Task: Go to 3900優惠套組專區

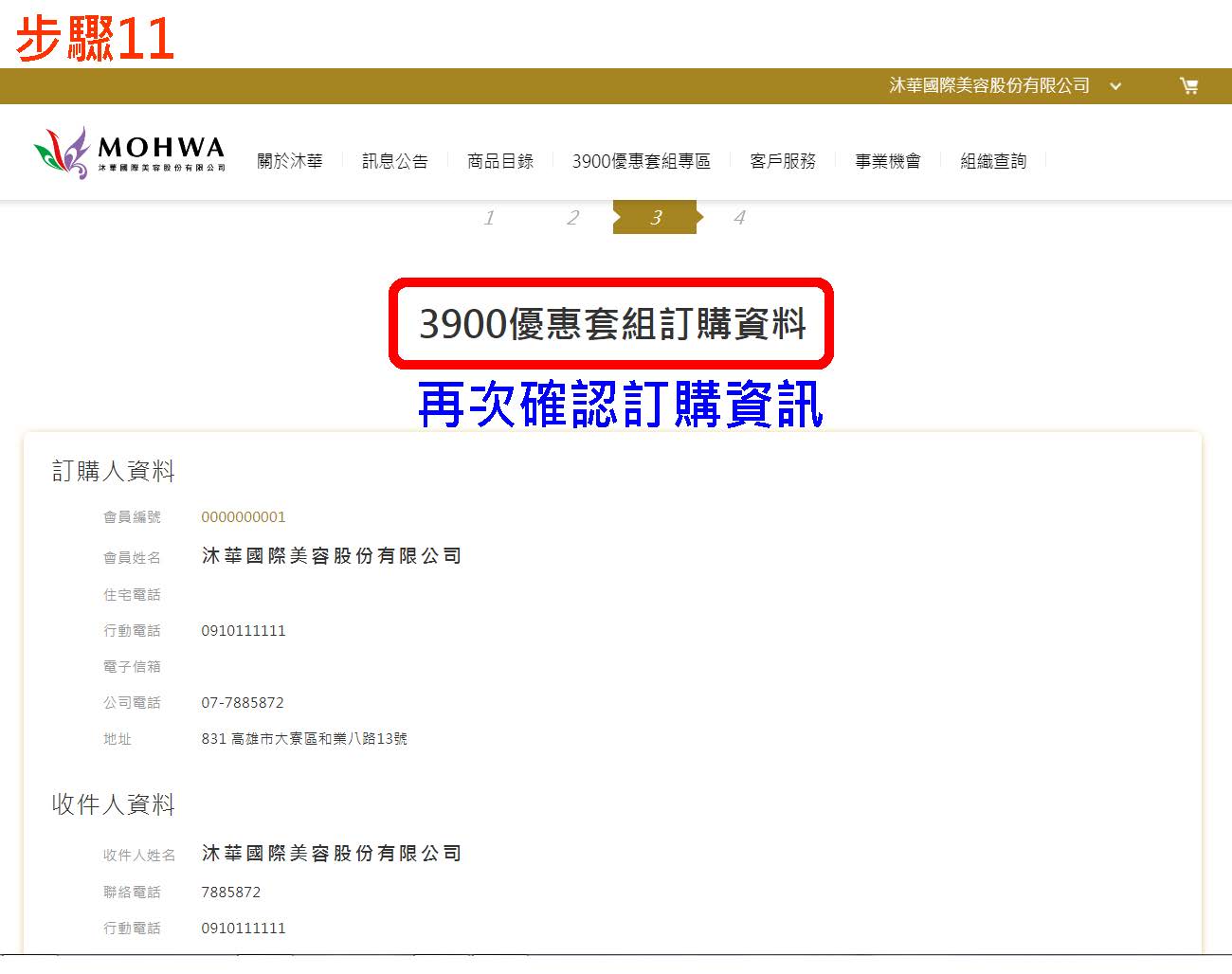Action: (x=642, y=161)
